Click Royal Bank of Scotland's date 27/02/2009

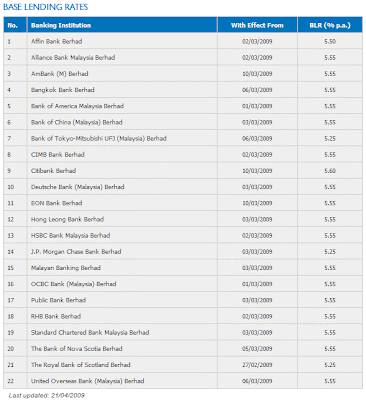click(x=257, y=365)
